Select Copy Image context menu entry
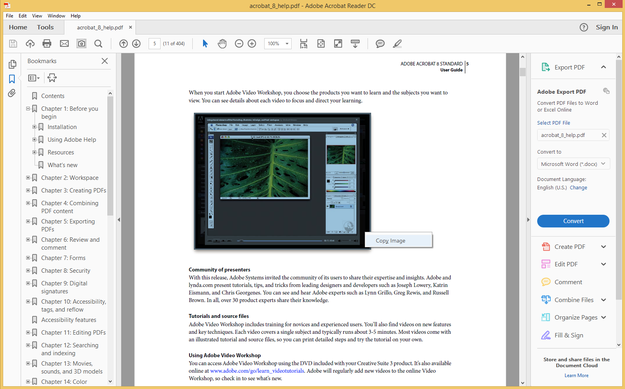Screen dimensions: 625x389 click(399, 240)
